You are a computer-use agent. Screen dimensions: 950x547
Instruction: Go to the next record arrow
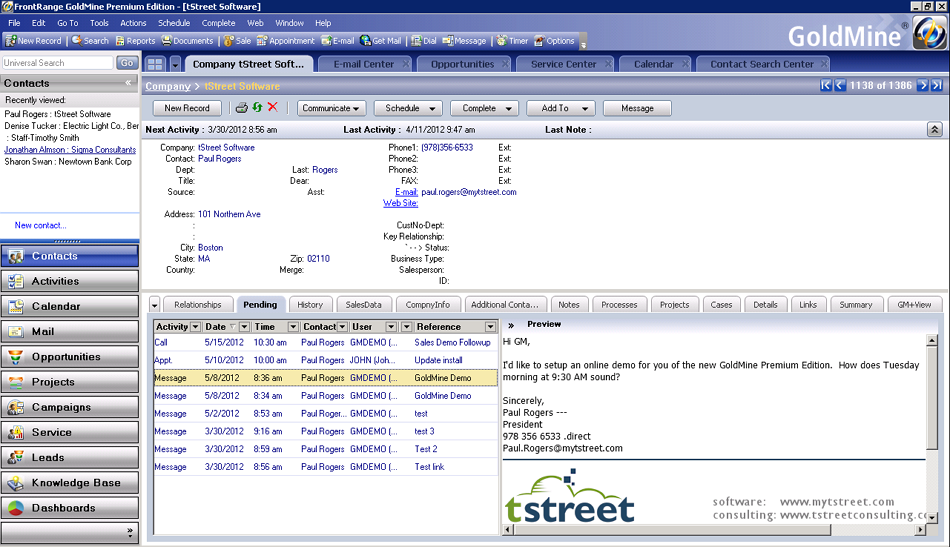coord(923,85)
